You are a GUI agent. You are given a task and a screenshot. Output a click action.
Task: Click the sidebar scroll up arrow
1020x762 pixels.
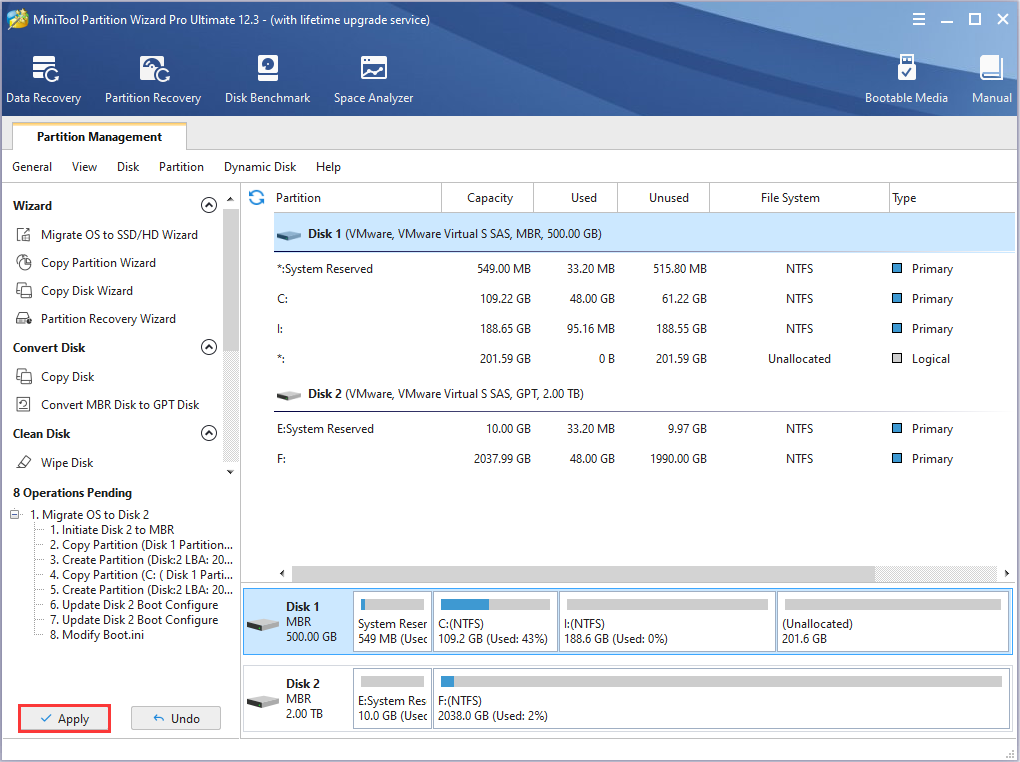[230, 199]
